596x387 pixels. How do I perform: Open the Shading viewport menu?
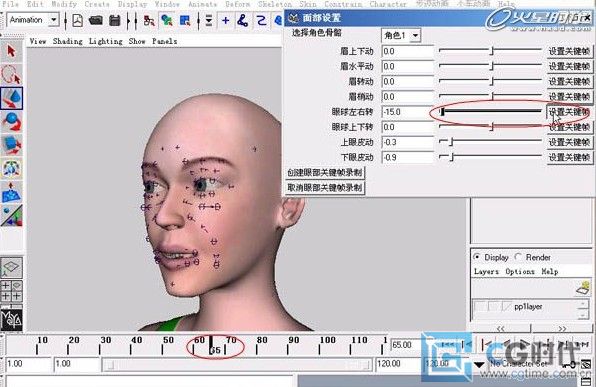click(x=68, y=41)
